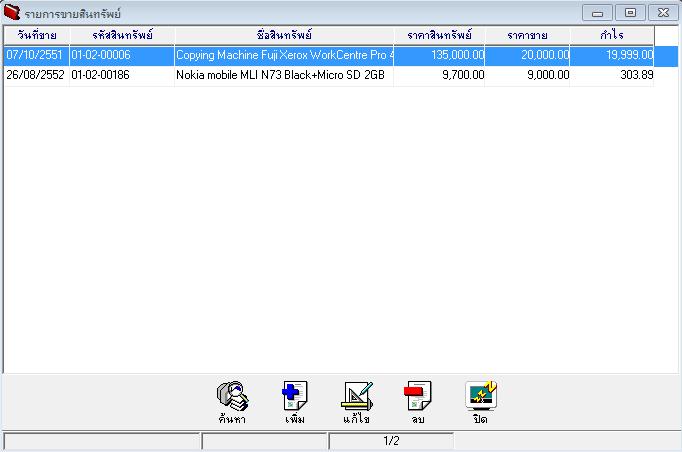Screen dimensions: 682x452
Task: Click the date cell 07/10/2551
Action: (x=35, y=55)
